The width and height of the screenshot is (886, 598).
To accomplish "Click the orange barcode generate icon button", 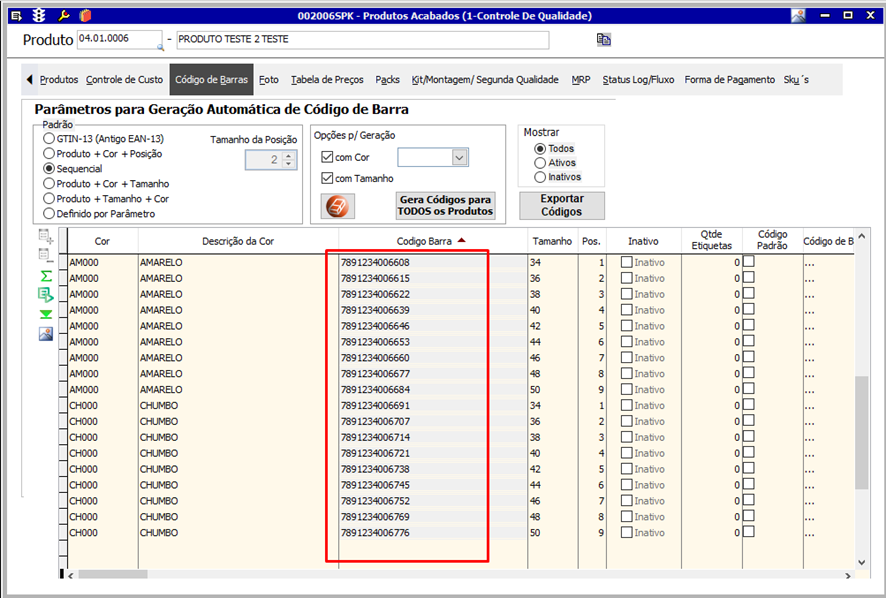I will coord(339,205).
